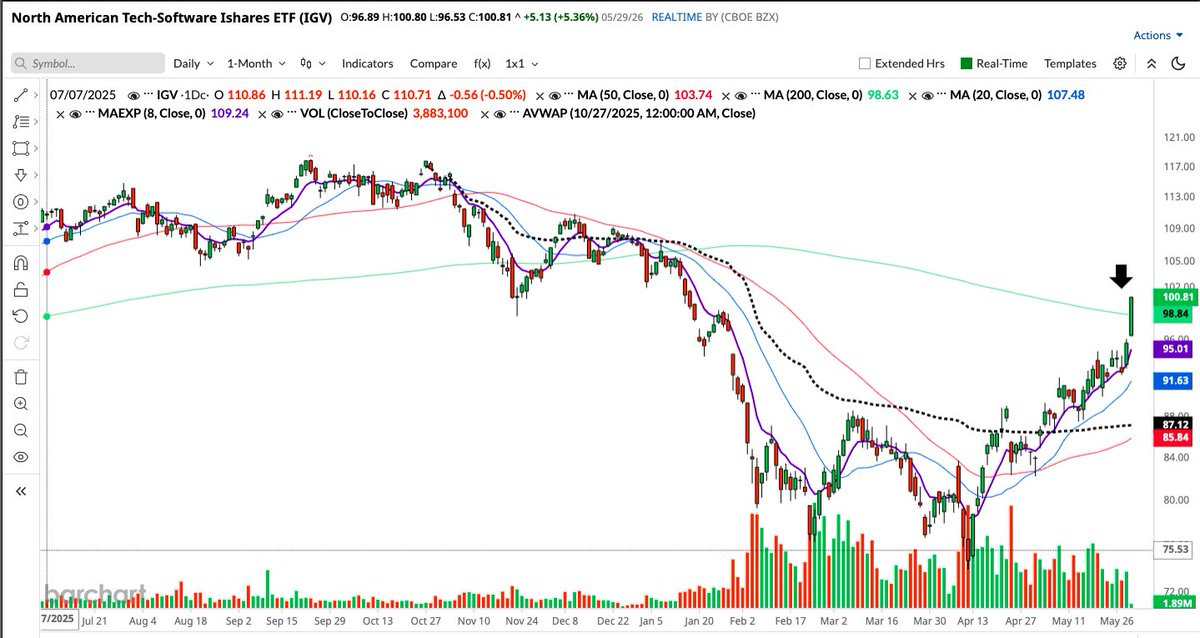The width and height of the screenshot is (1200, 638).
Task: Remove the MA (50, Close, 0) study
Action: tap(540, 94)
